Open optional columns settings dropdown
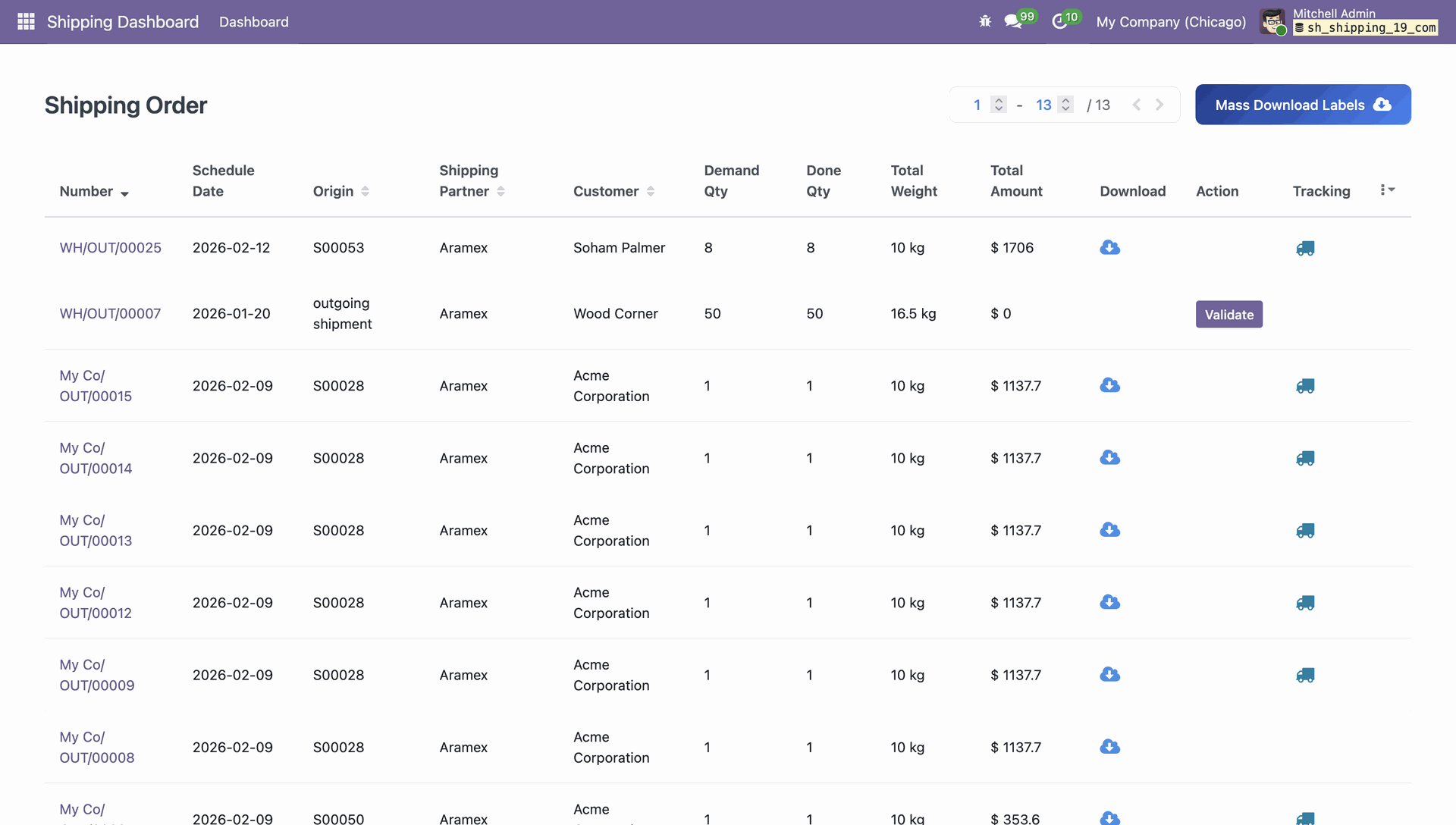The height and width of the screenshot is (825, 1456). 1387,190
